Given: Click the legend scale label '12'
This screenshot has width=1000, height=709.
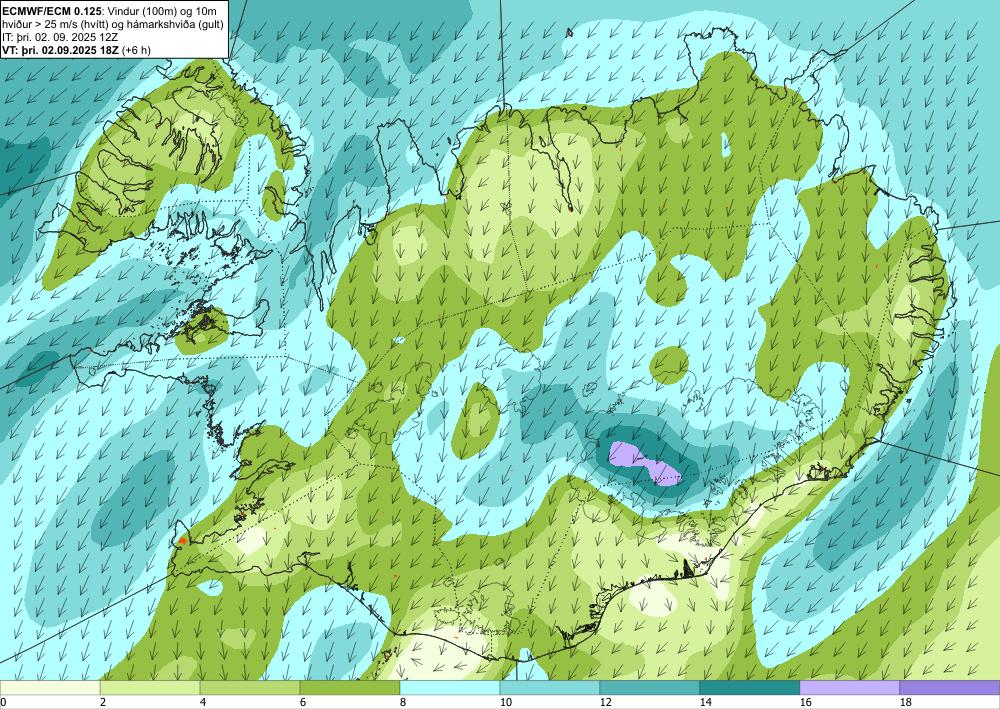Looking at the screenshot, I should tap(606, 702).
